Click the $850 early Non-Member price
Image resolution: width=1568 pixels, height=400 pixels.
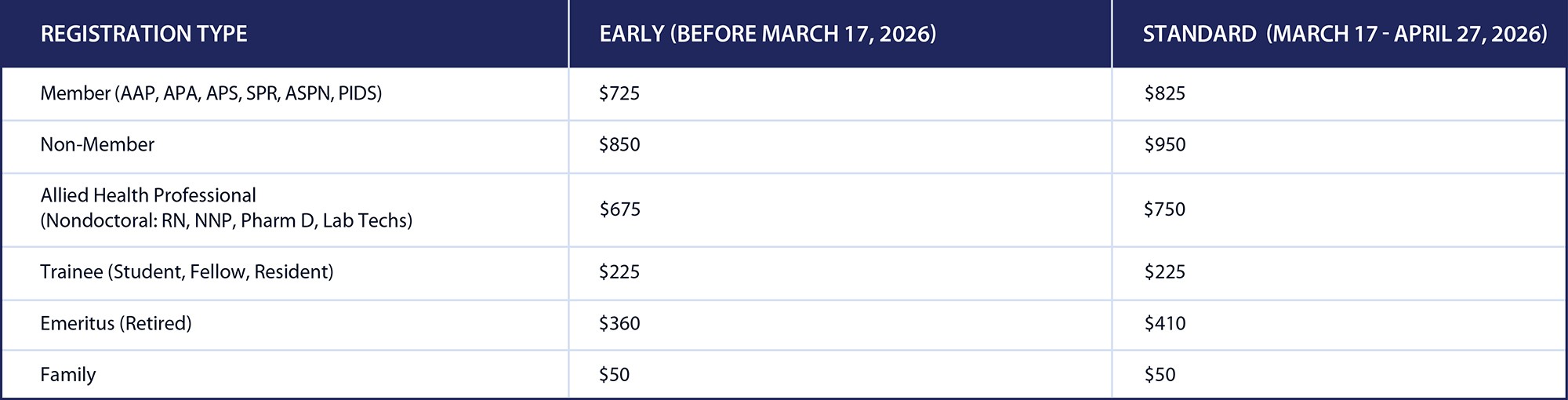619,144
